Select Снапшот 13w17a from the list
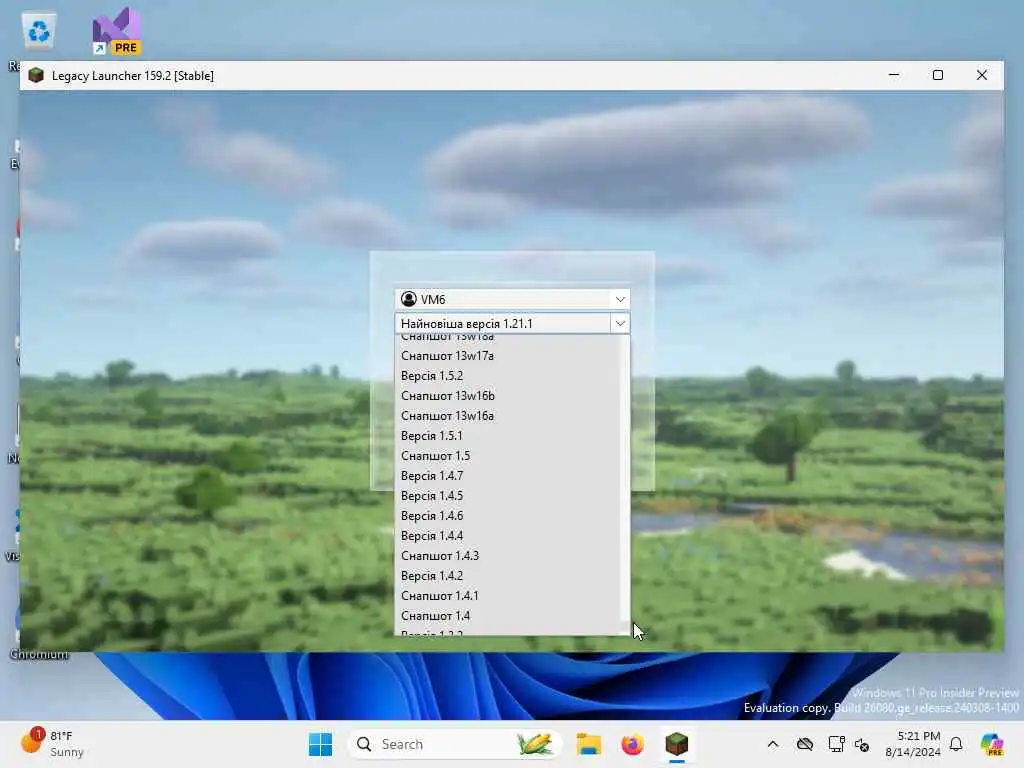The width and height of the screenshot is (1024, 768). pos(507,356)
